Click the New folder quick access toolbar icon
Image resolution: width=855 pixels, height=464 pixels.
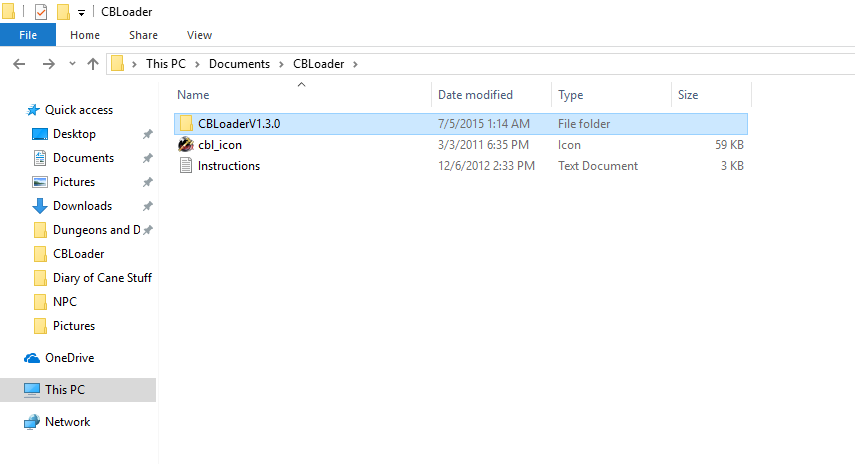63,11
